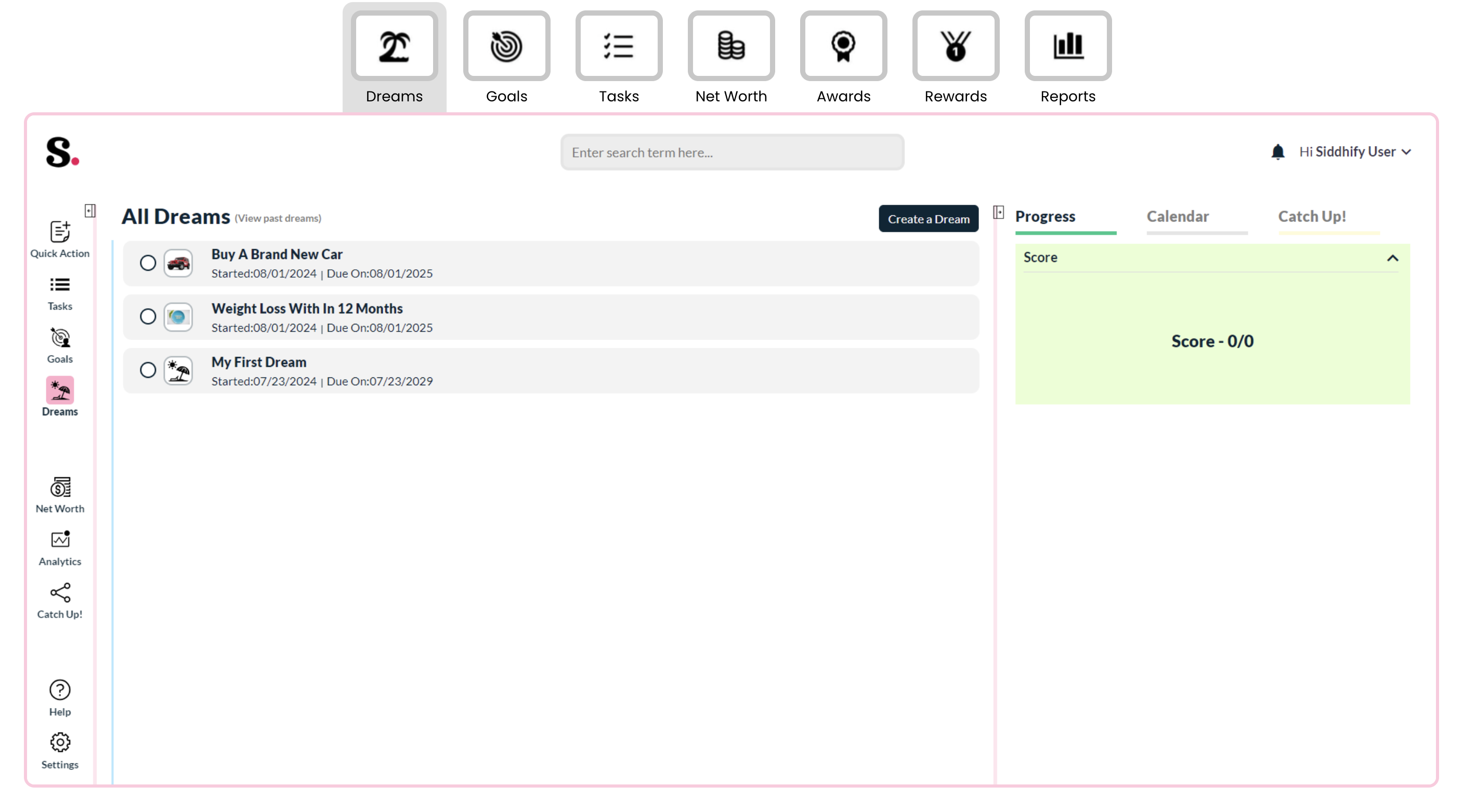Open the View past dreams link
Viewport: 1463px width, 812px height.
tap(278, 218)
